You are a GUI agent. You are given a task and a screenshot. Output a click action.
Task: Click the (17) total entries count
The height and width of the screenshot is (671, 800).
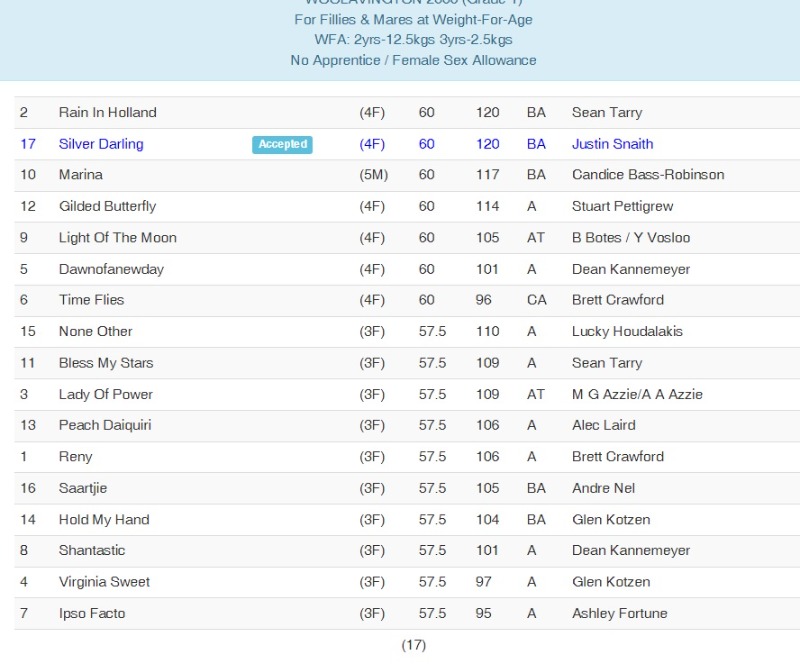(414, 645)
